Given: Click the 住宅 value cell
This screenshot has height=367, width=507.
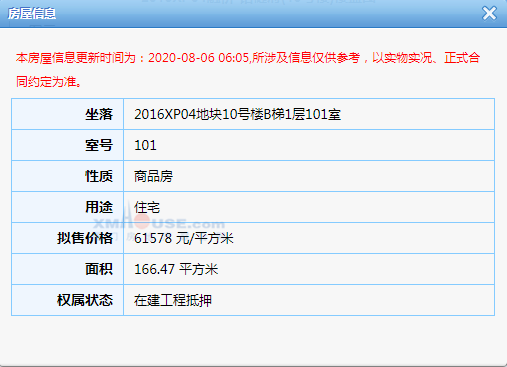Looking at the screenshot, I should point(309,207).
